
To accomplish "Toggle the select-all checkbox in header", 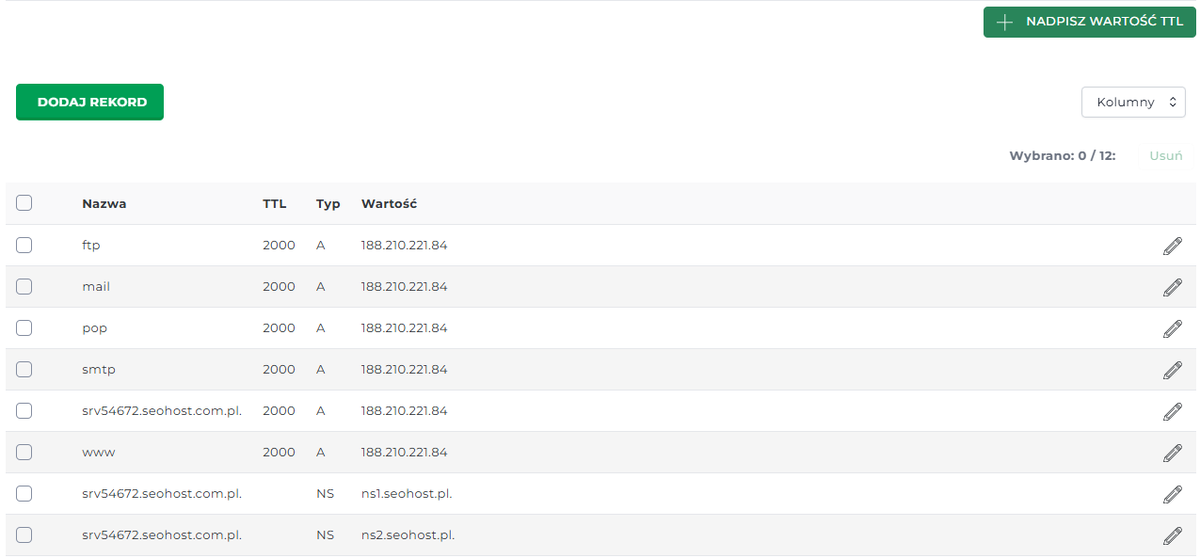I will (24, 203).
